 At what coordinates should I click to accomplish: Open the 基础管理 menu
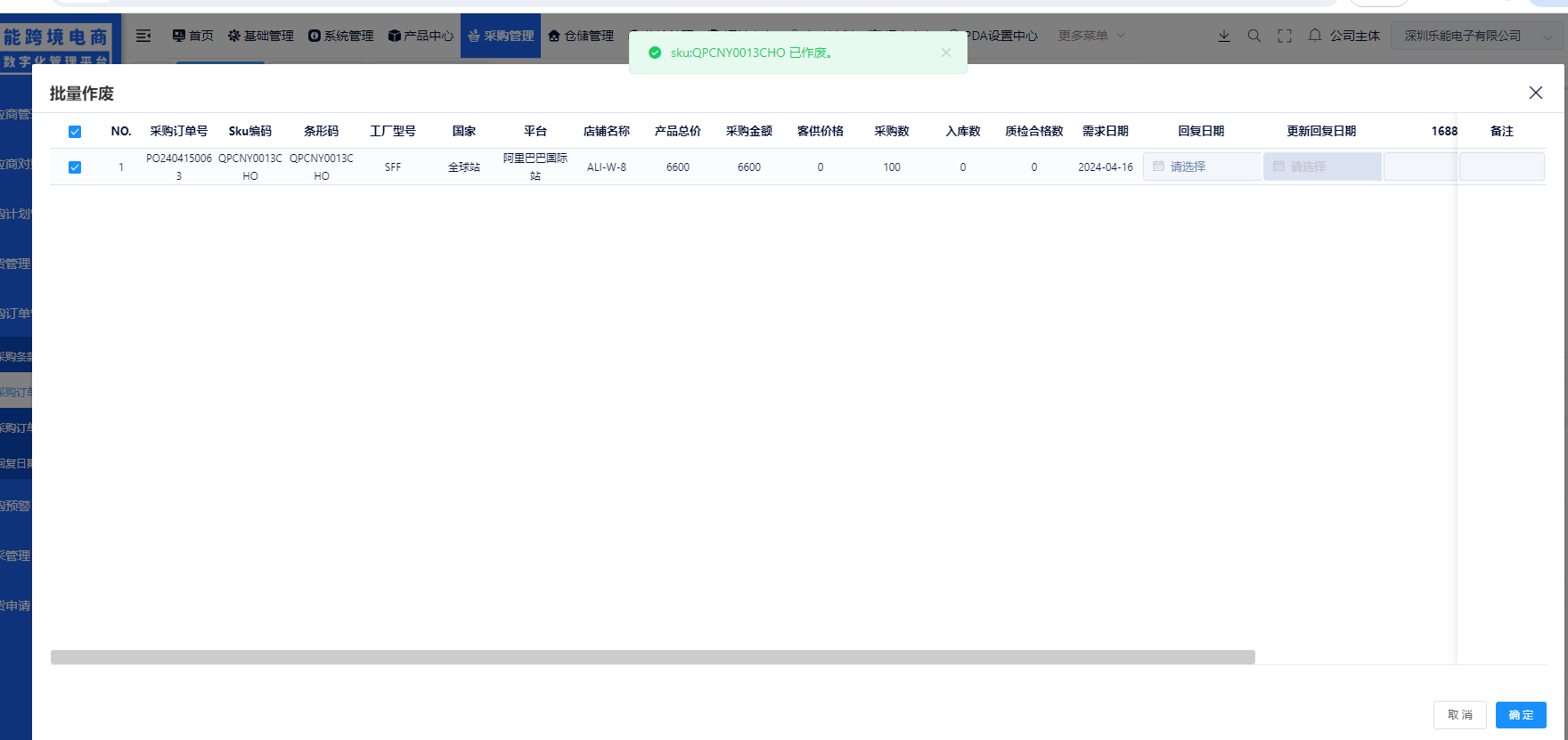click(x=260, y=36)
